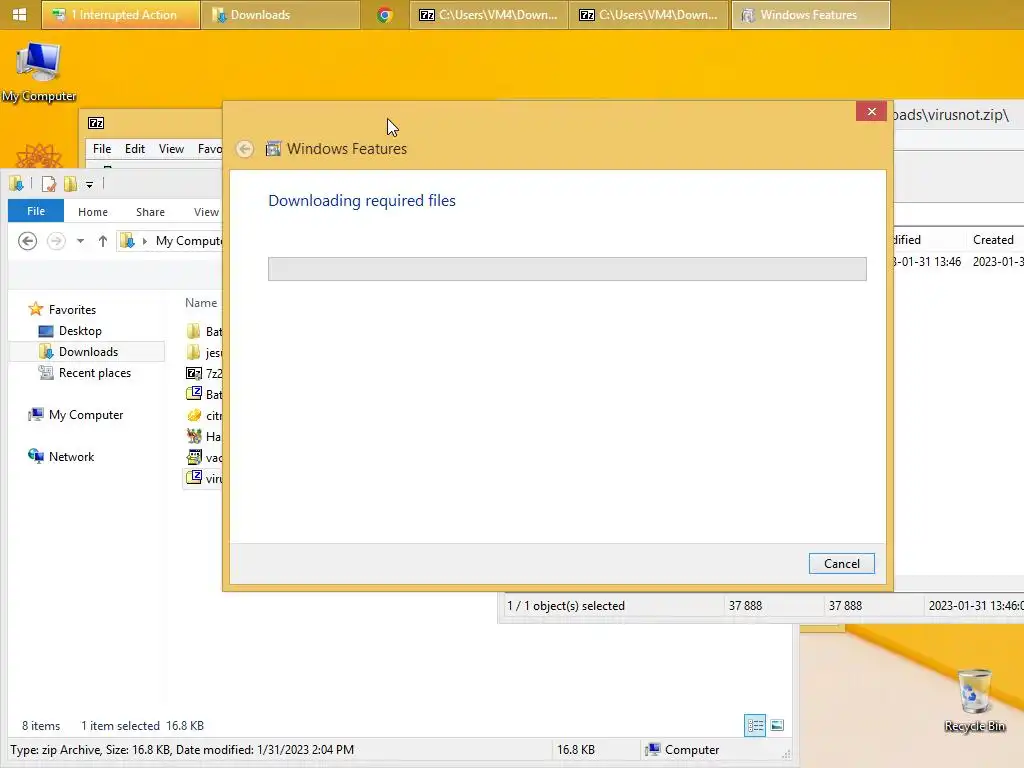Click the back arrow in Windows Features

coord(245,149)
